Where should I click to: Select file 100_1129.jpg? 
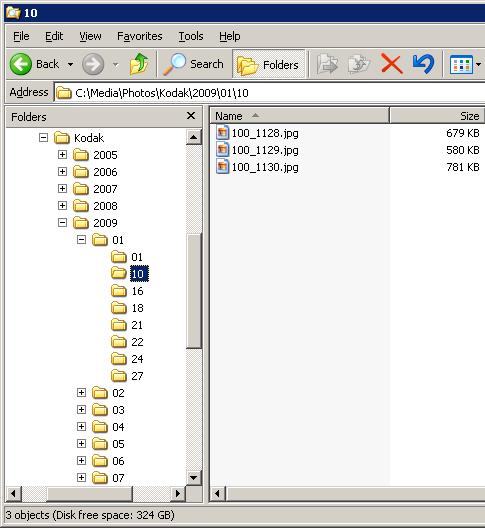pyautogui.click(x=265, y=150)
